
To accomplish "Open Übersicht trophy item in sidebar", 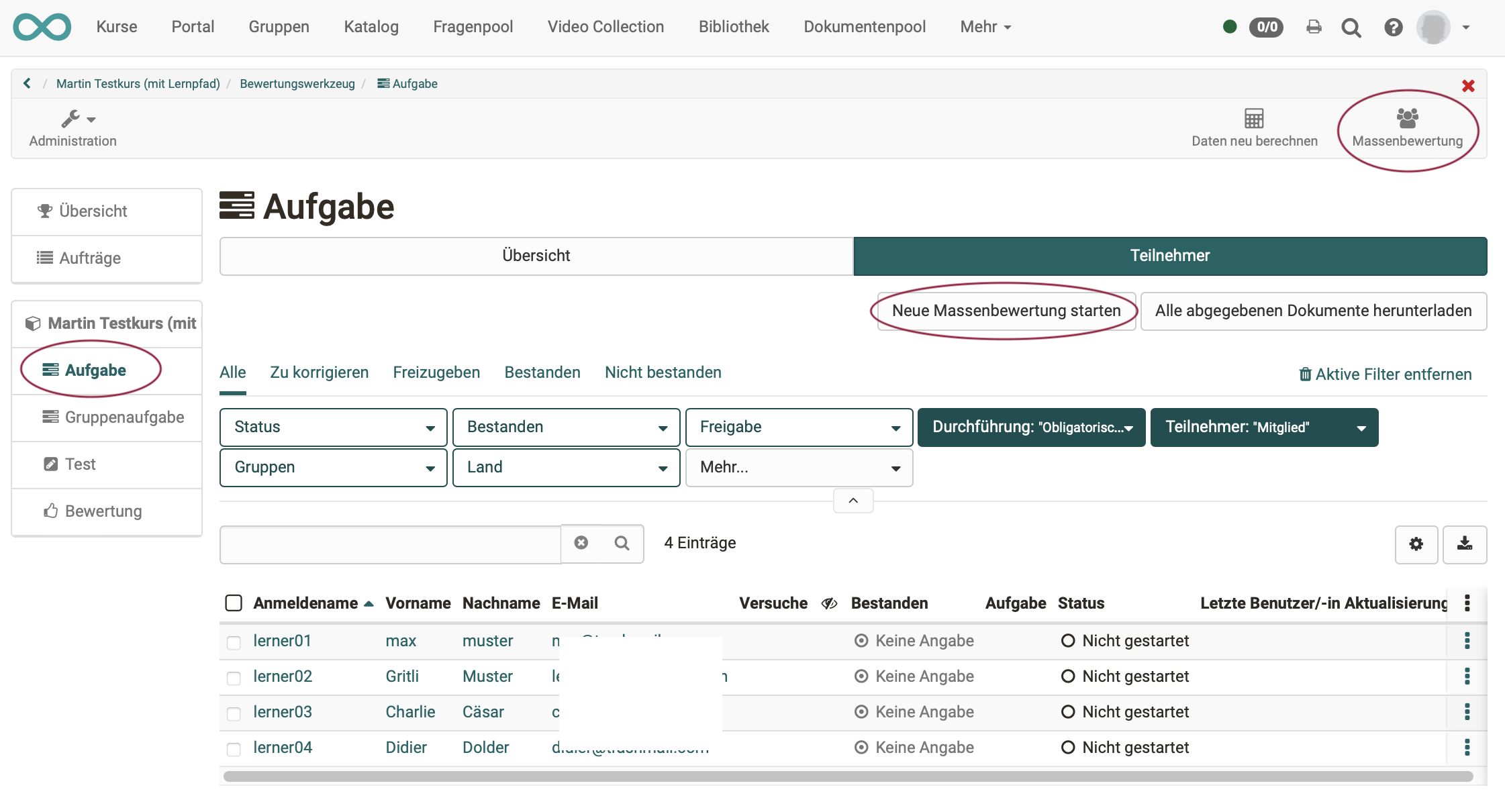I will pyautogui.click(x=107, y=211).
